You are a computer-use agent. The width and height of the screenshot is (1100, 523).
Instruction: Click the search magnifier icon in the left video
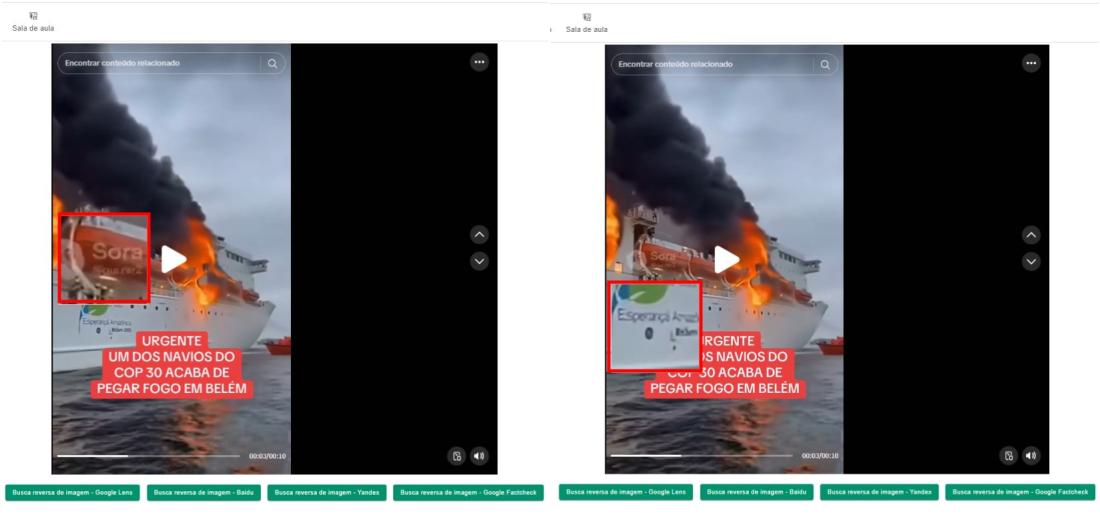[x=272, y=63]
